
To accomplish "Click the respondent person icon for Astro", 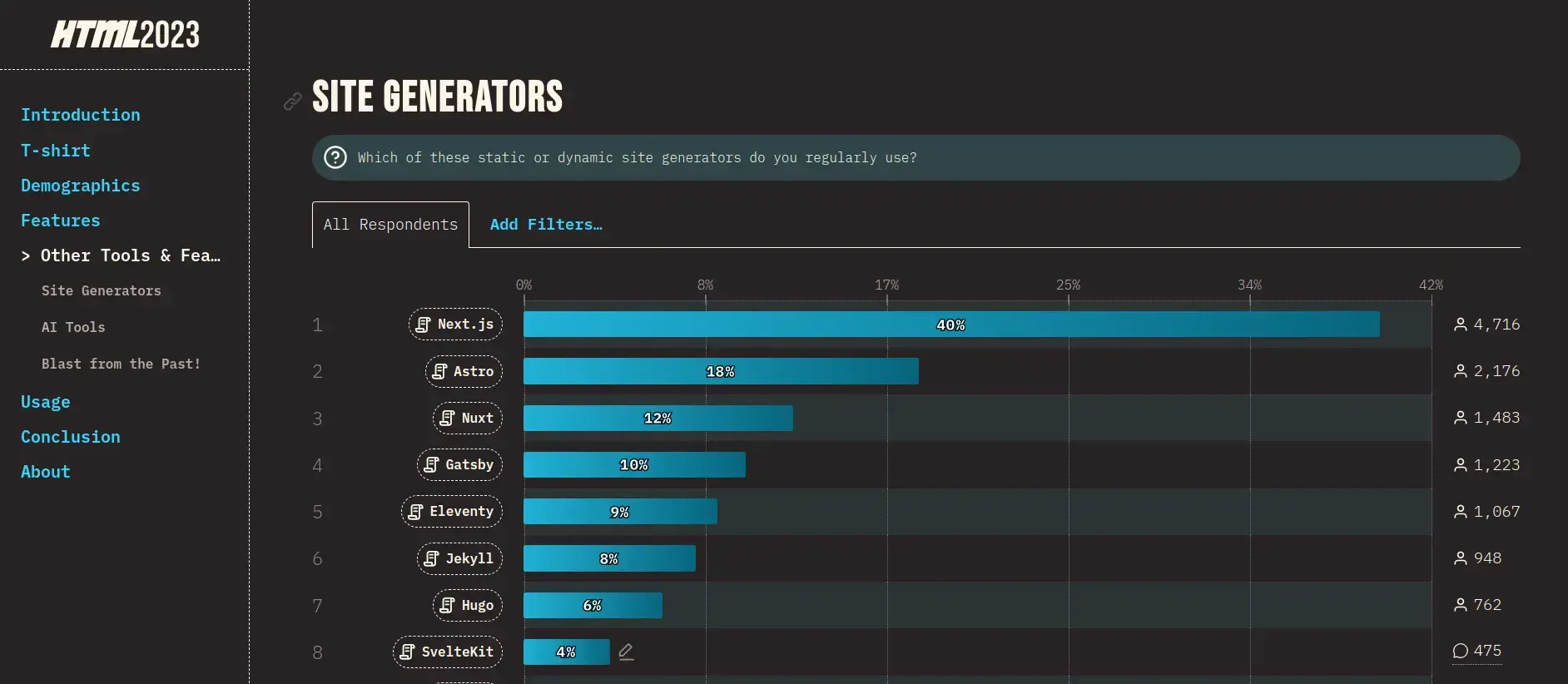I will point(1461,371).
